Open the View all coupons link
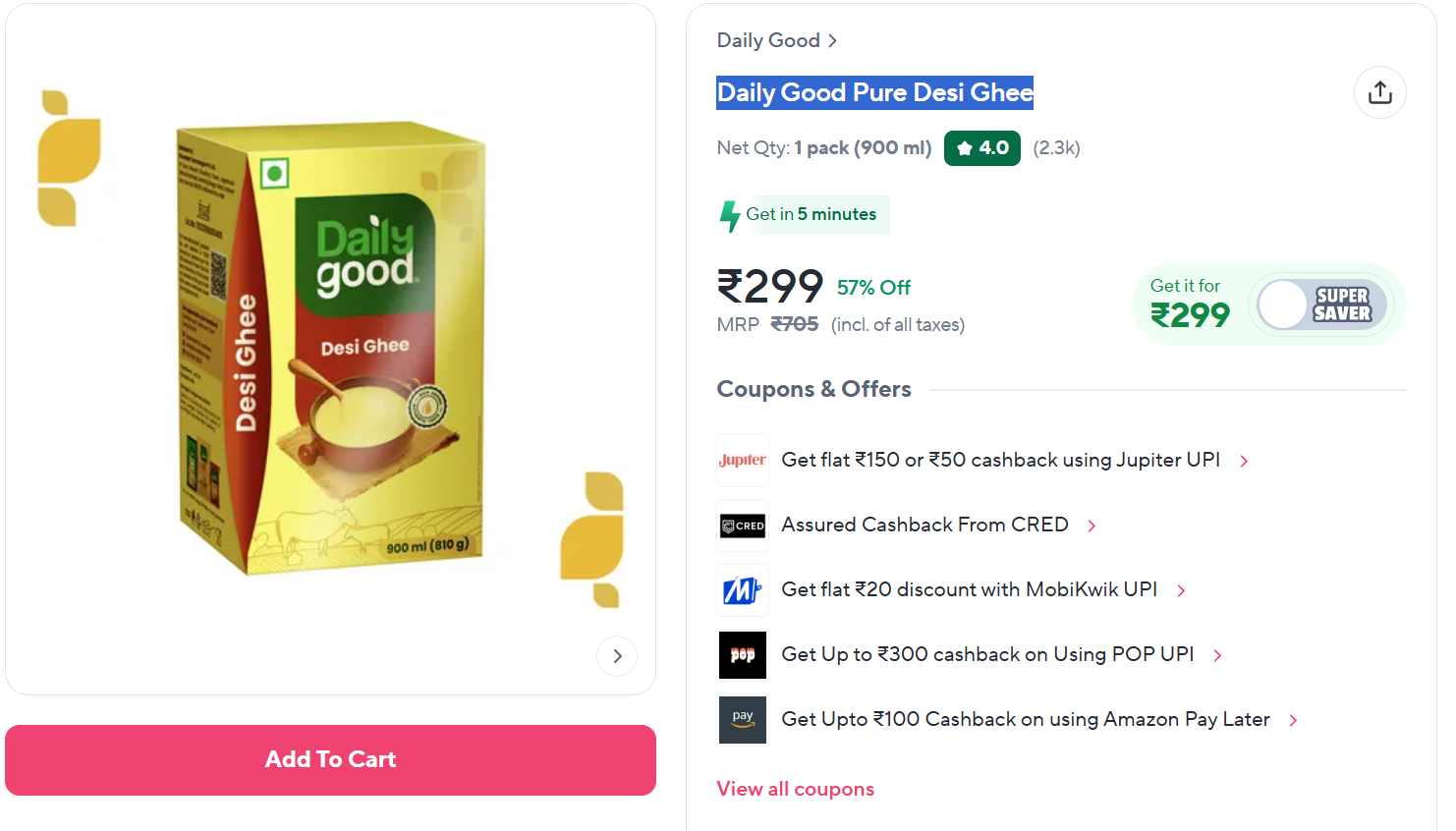This screenshot has height=831, width=1456. coord(795,789)
